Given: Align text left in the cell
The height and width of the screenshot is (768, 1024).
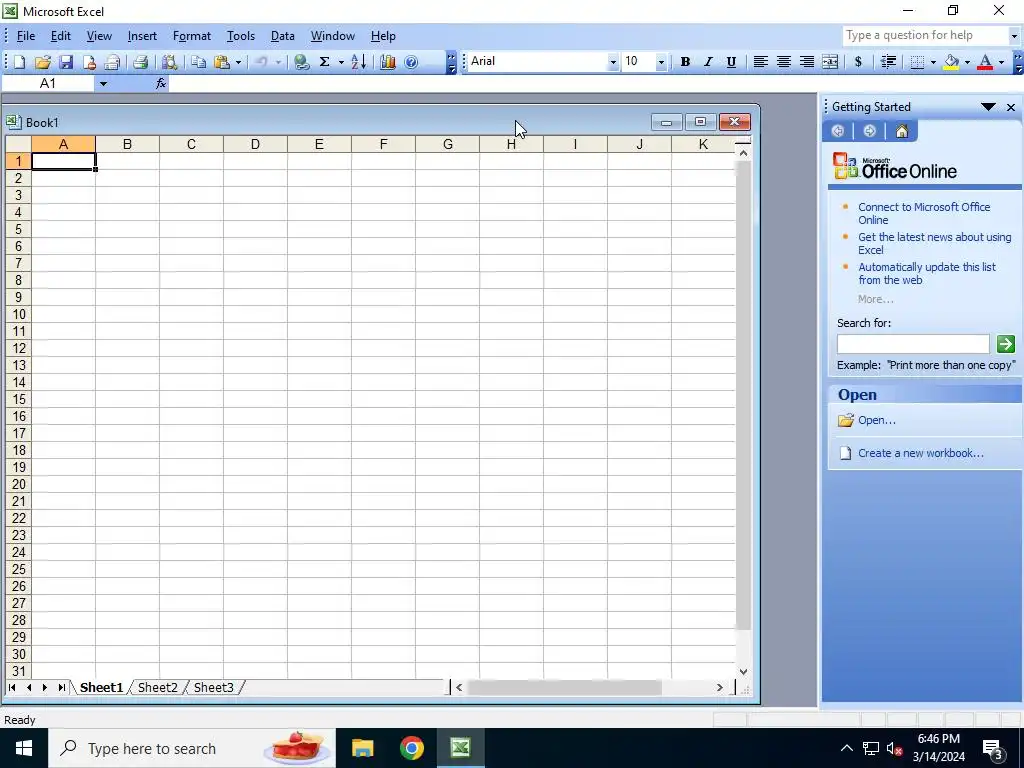Looking at the screenshot, I should (760, 61).
